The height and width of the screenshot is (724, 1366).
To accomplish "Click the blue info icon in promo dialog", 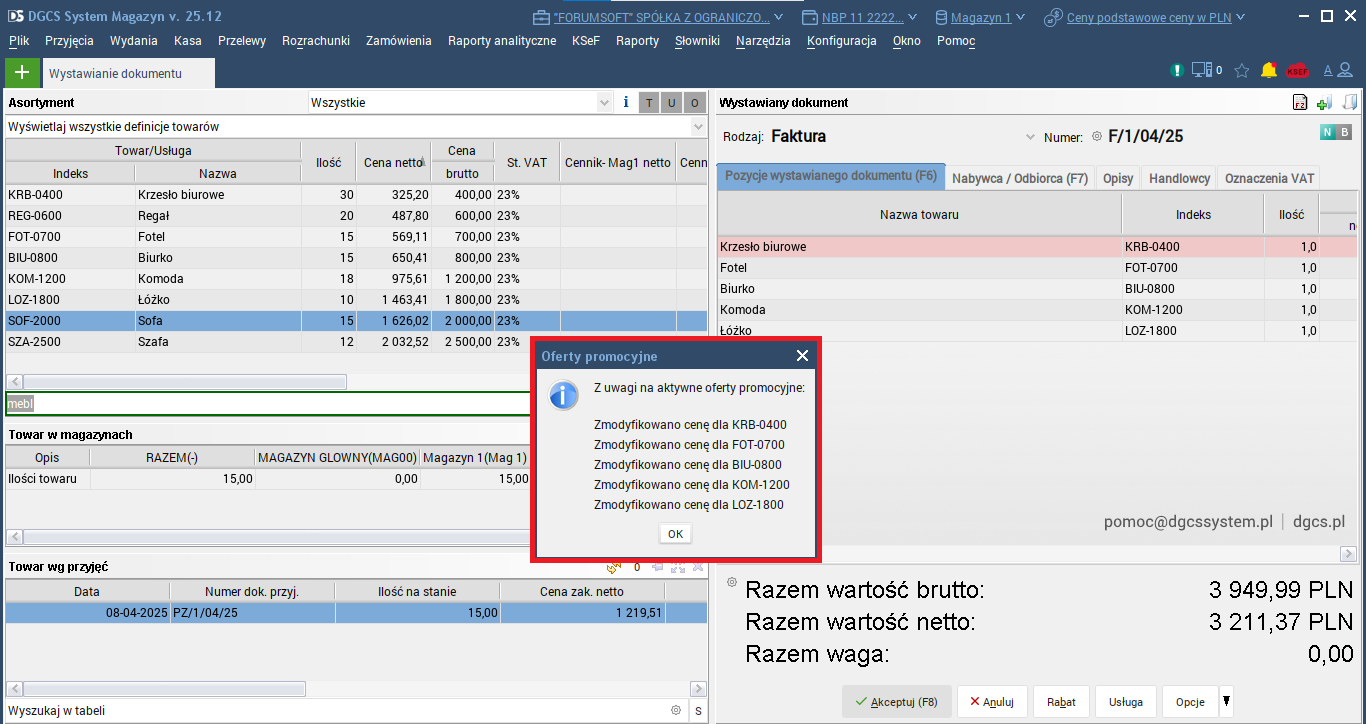I will pyautogui.click(x=564, y=394).
